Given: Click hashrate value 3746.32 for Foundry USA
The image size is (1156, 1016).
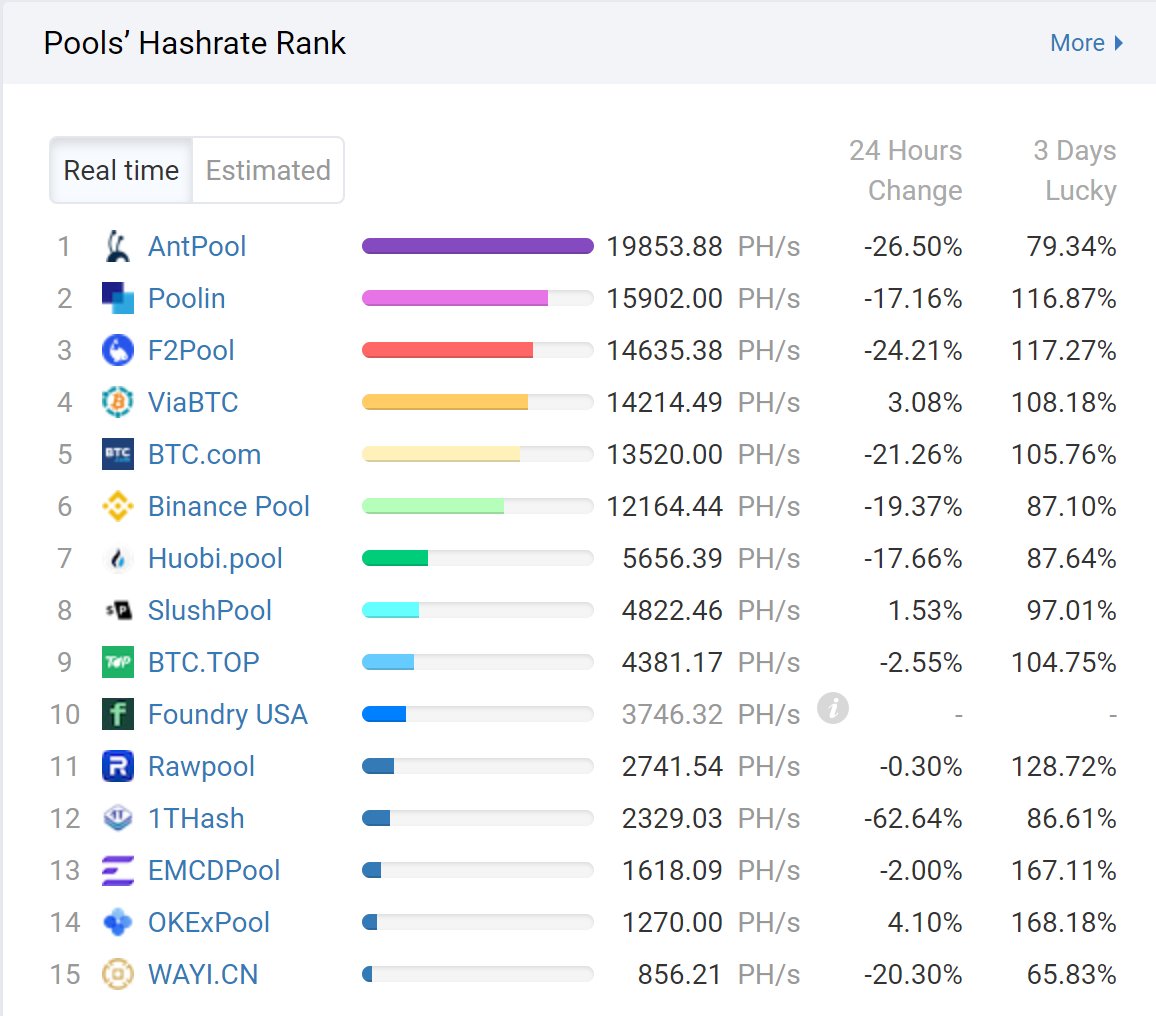Looking at the screenshot, I should pos(672,714).
